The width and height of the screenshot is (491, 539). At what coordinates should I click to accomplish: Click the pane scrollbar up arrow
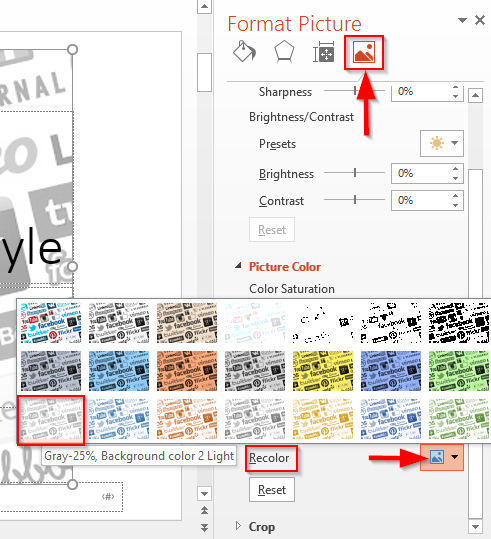pyautogui.click(x=475, y=95)
